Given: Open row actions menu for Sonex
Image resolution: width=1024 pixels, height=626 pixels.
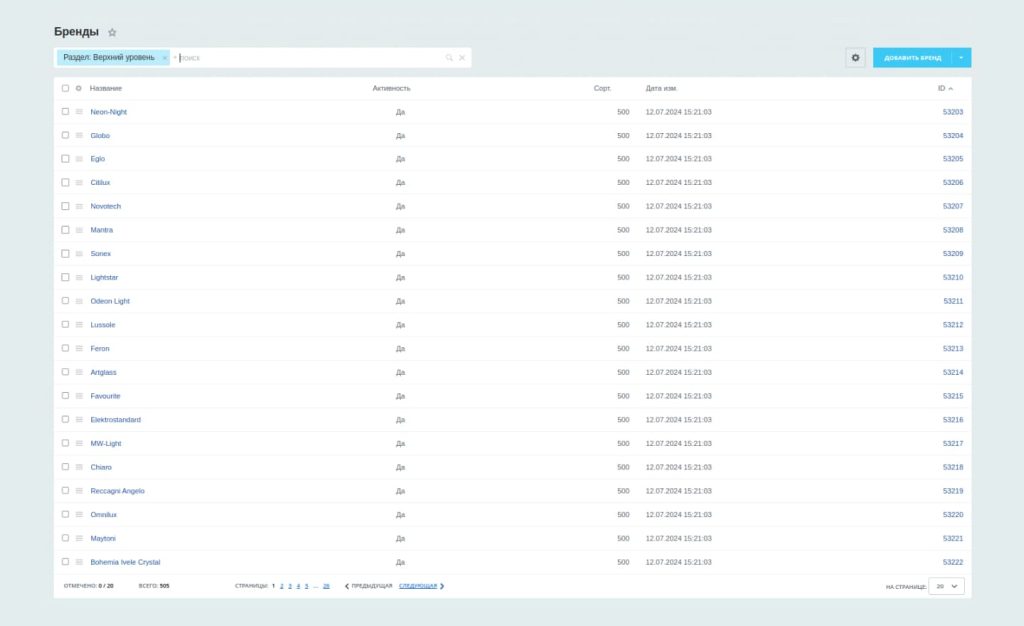Looking at the screenshot, I should [x=79, y=253].
